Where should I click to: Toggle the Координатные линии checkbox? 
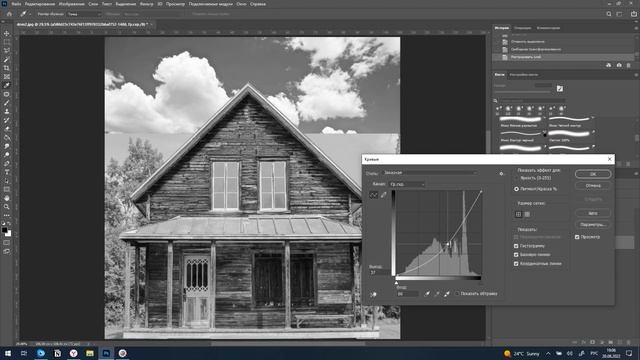point(516,264)
